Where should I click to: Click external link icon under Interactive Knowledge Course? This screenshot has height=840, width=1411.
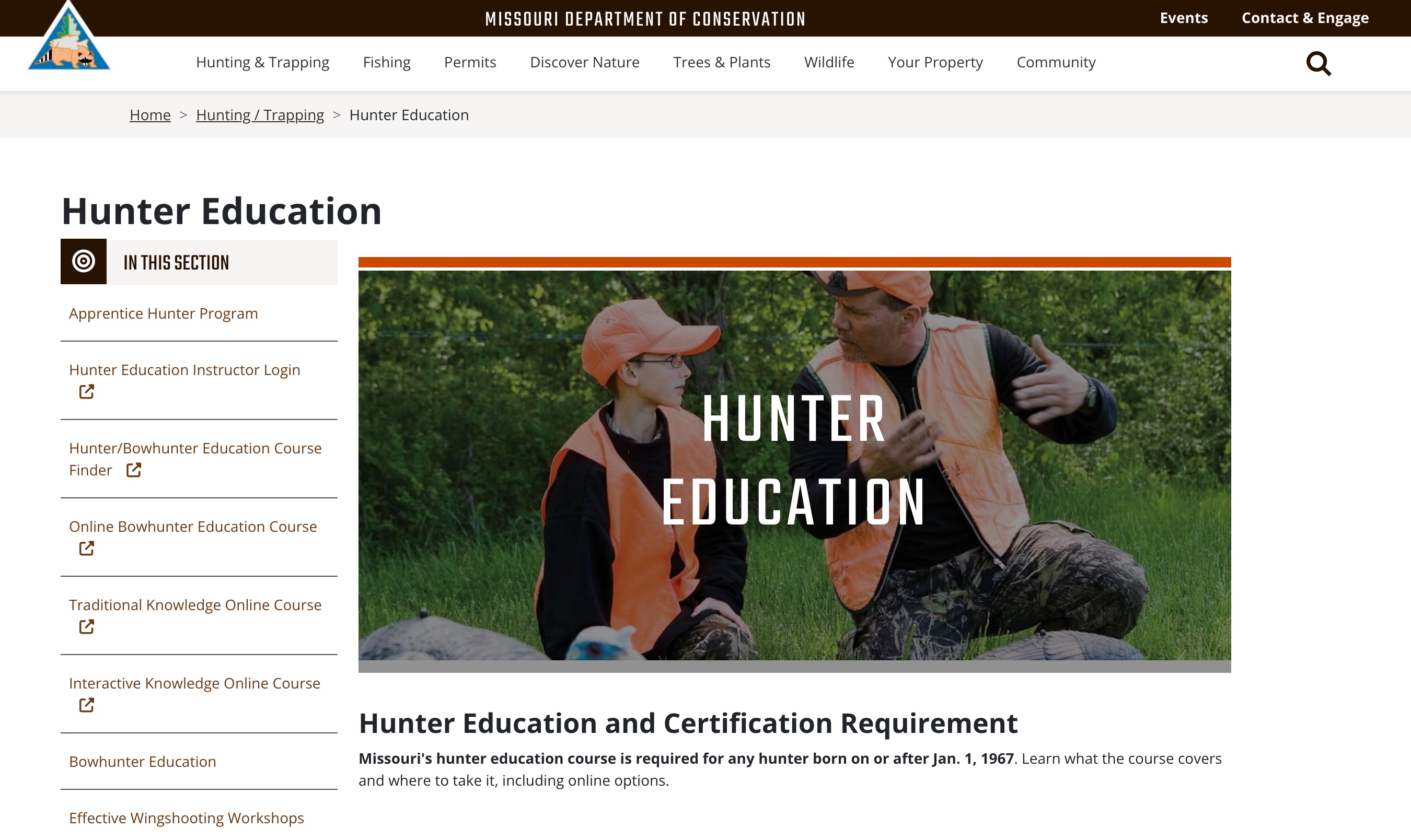pos(87,705)
